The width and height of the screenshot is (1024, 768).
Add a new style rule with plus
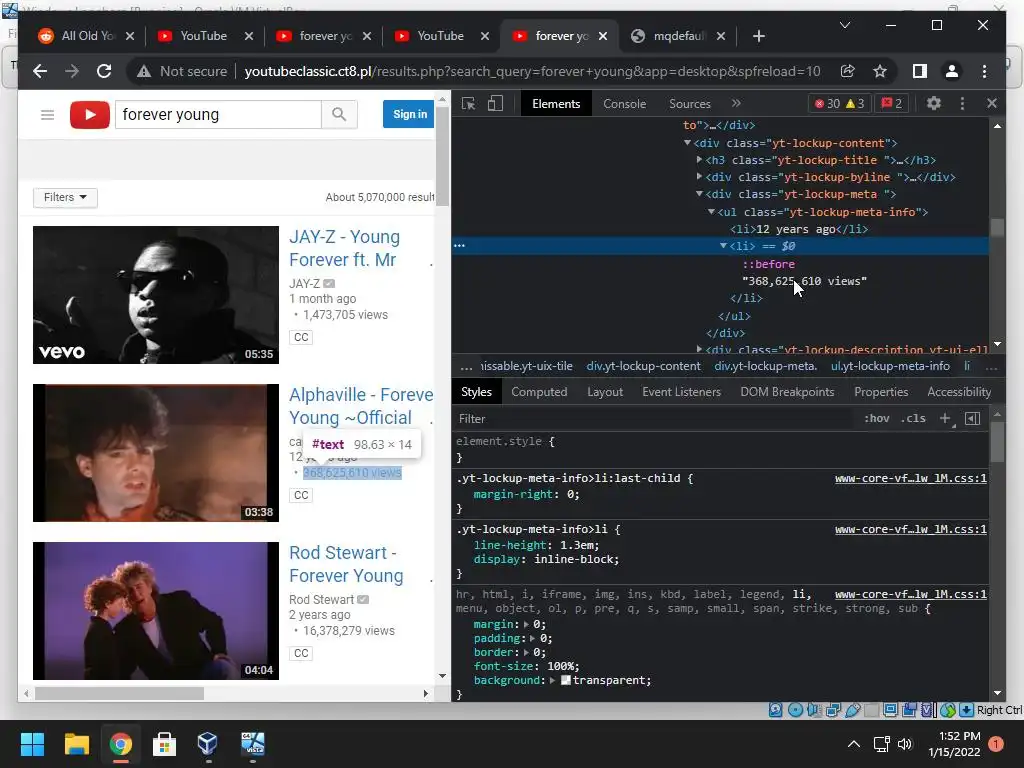click(945, 419)
